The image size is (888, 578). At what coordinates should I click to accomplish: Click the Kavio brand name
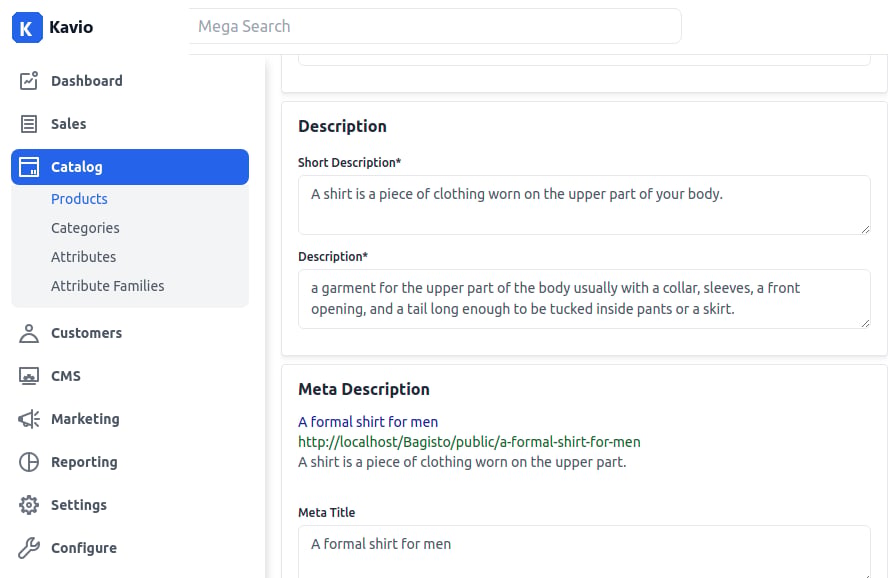click(71, 27)
